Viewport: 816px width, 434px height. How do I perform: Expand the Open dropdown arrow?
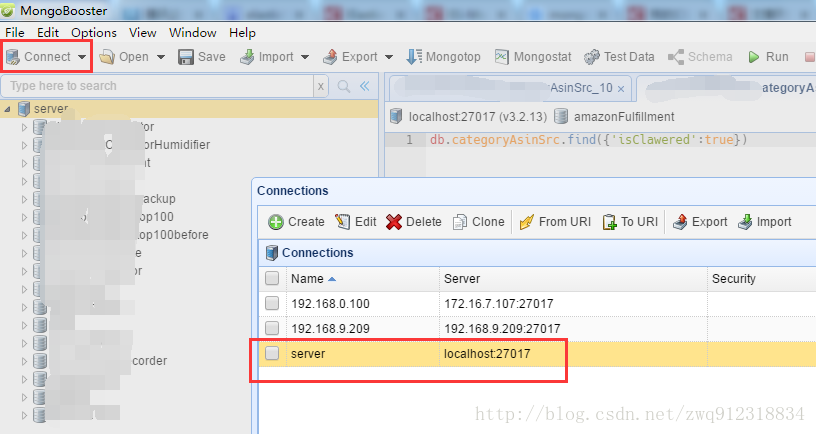[x=161, y=57]
